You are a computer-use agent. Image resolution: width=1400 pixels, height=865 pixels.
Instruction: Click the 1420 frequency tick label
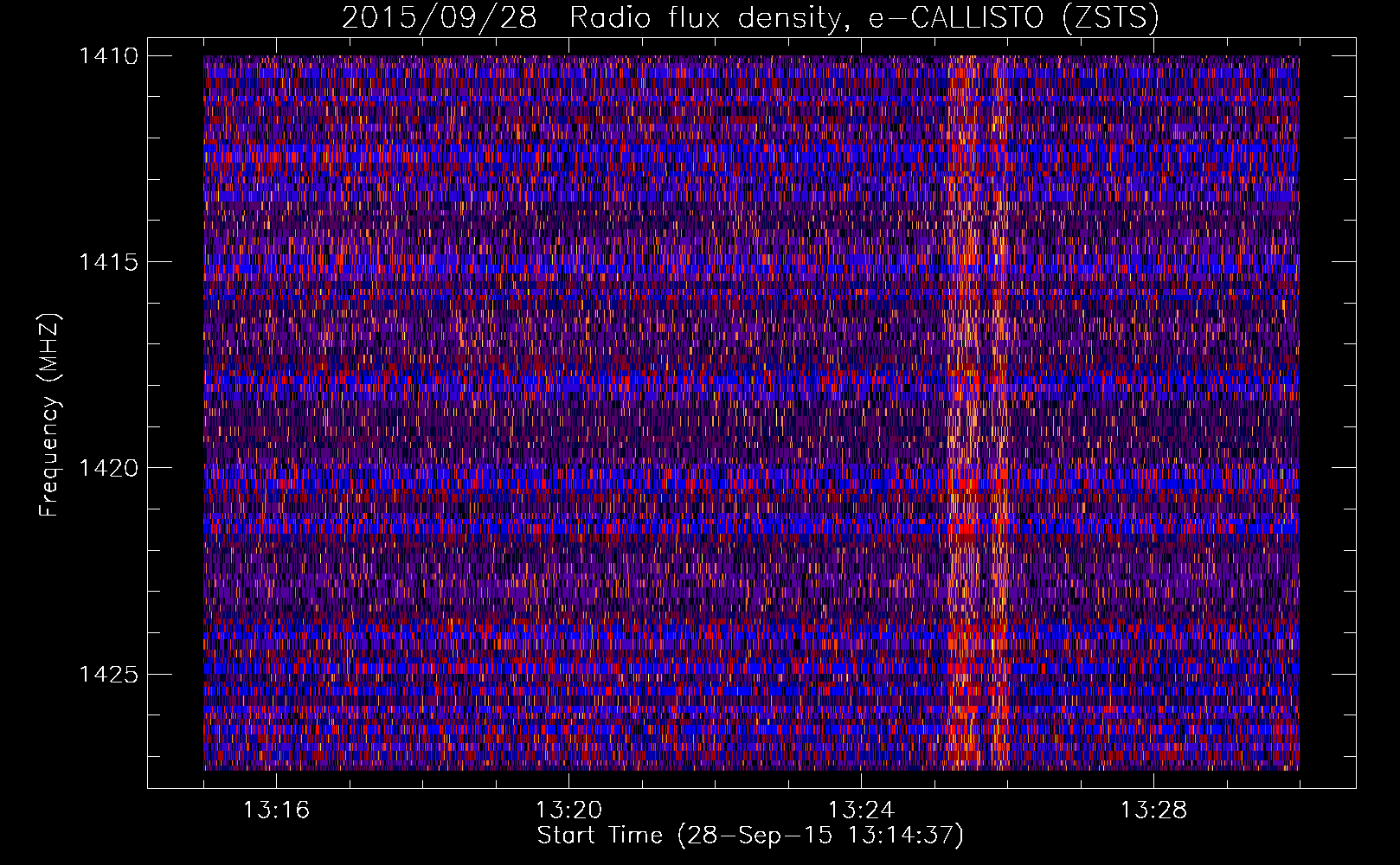pos(108,468)
